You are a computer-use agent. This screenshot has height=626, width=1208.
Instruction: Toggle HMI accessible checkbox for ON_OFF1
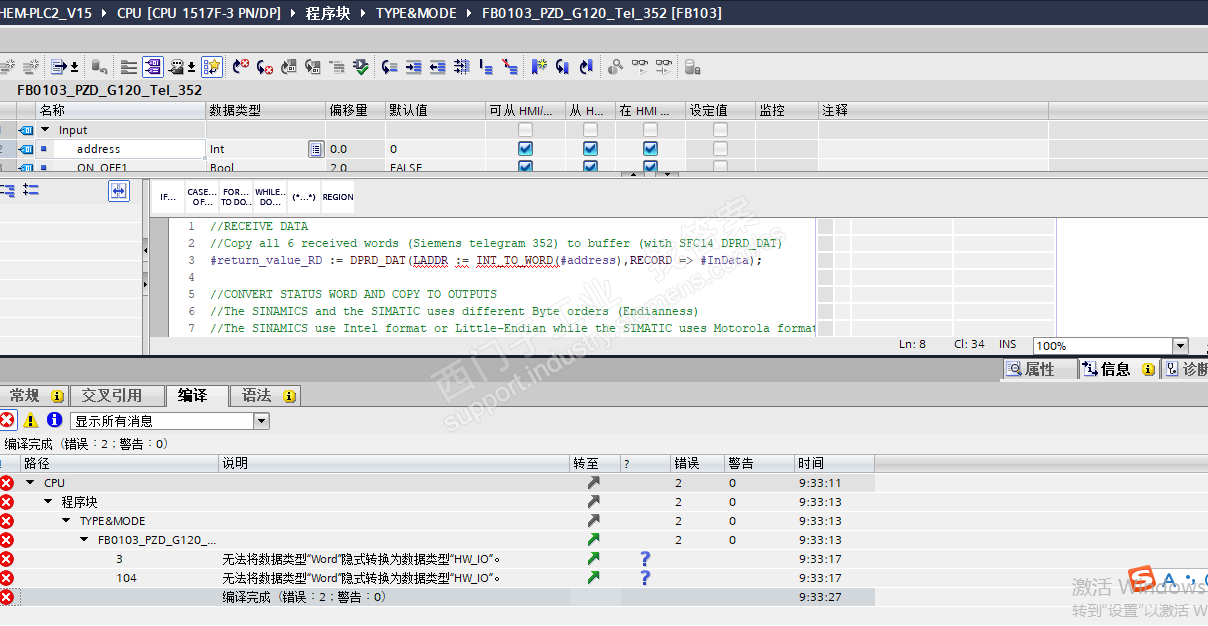pyautogui.click(x=525, y=167)
